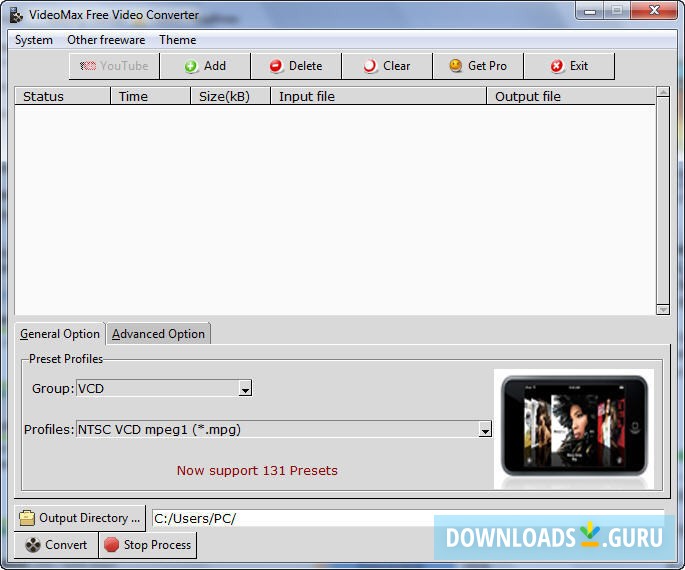Image resolution: width=685 pixels, height=570 pixels.
Task: Click the Group combo box showing VCD
Action: click(x=164, y=388)
